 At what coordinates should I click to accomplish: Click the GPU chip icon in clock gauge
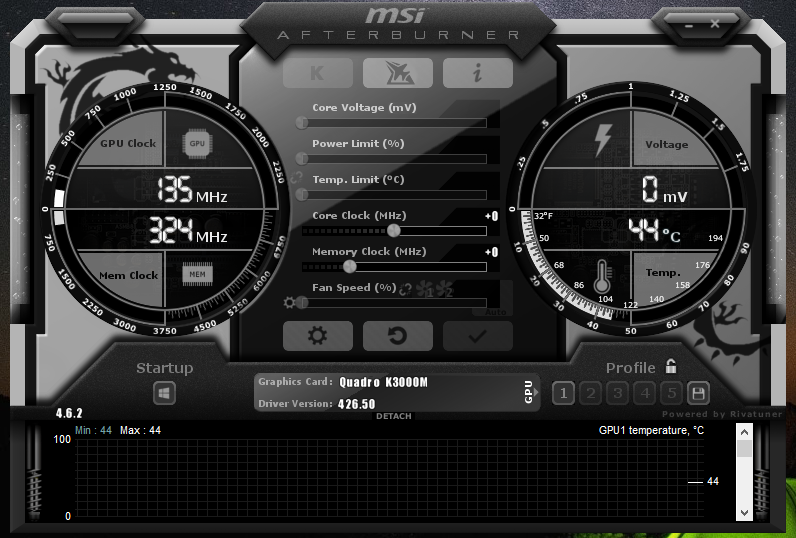pos(197,143)
